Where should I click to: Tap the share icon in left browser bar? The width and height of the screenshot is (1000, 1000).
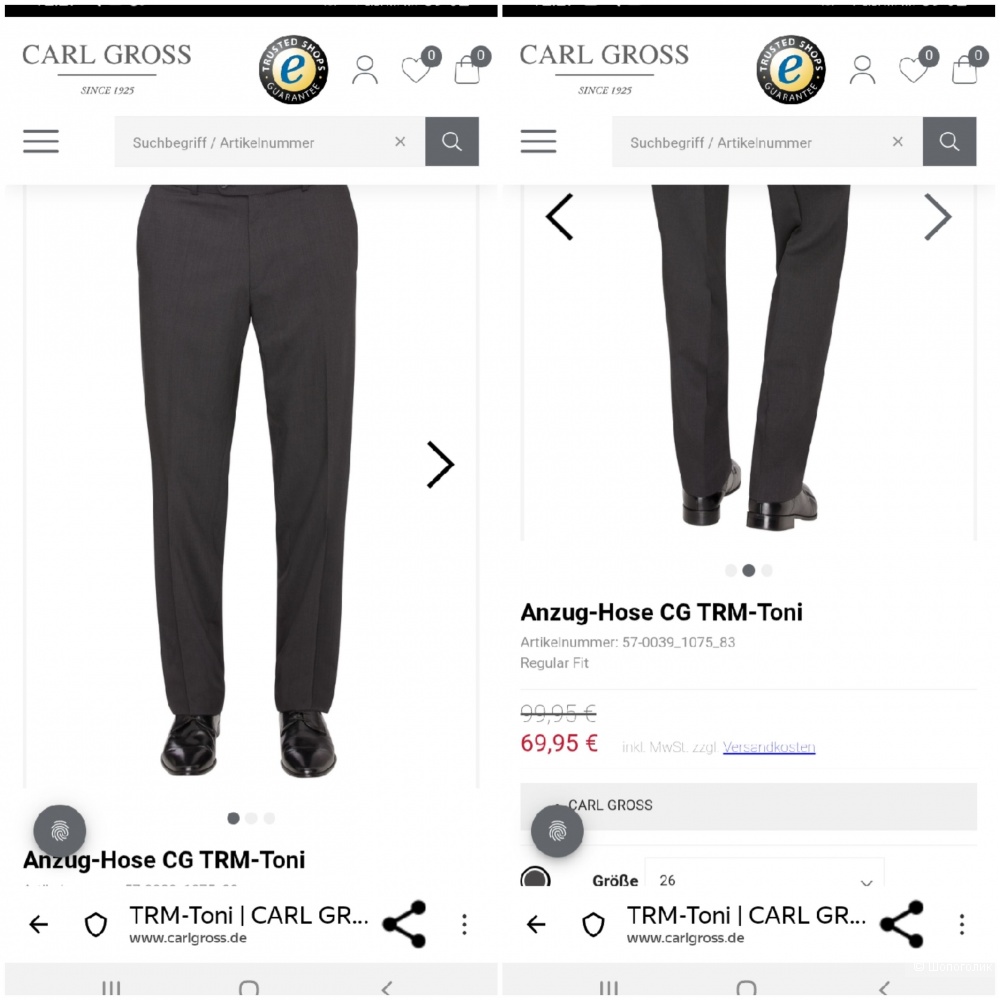pyautogui.click(x=404, y=923)
